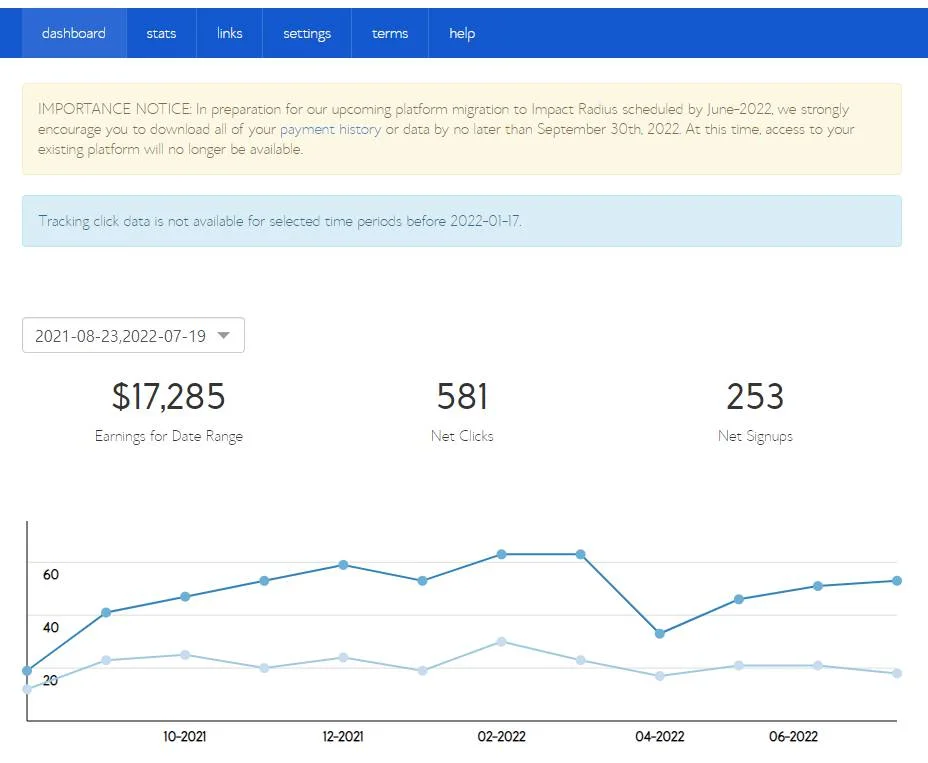The height and width of the screenshot is (763, 928).
Task: Click the yellow importance notice banner
Action: (x=461, y=129)
